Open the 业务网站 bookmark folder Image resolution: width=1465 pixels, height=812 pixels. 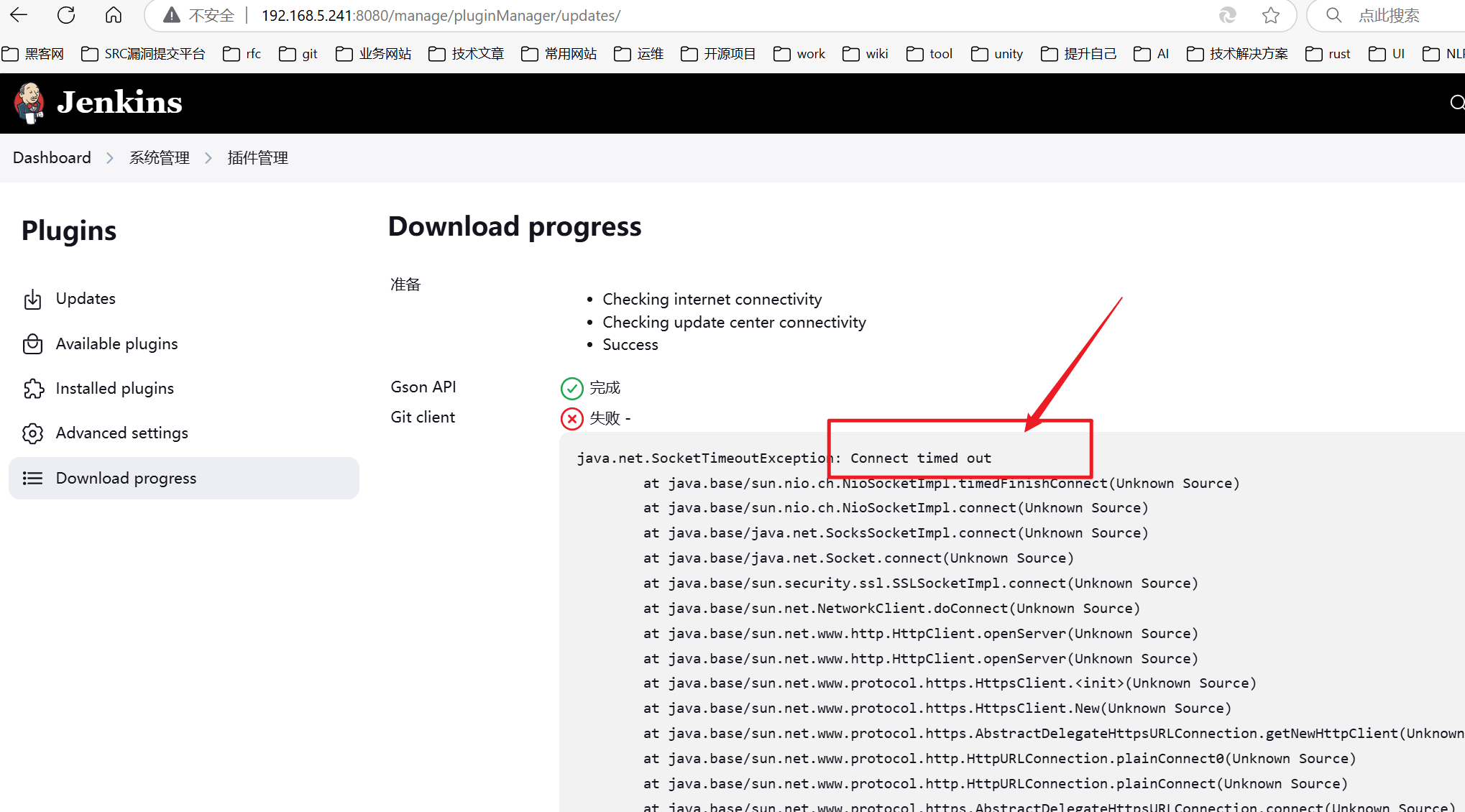[x=373, y=54]
